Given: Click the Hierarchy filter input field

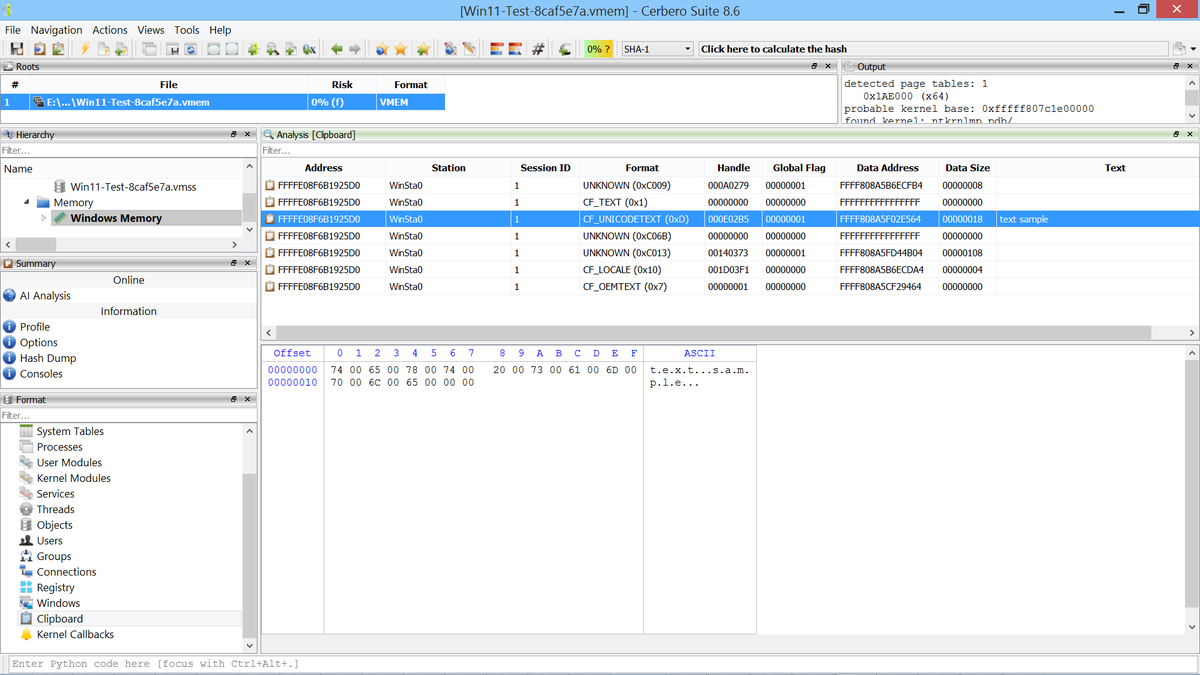Looking at the screenshot, I should coord(128,150).
